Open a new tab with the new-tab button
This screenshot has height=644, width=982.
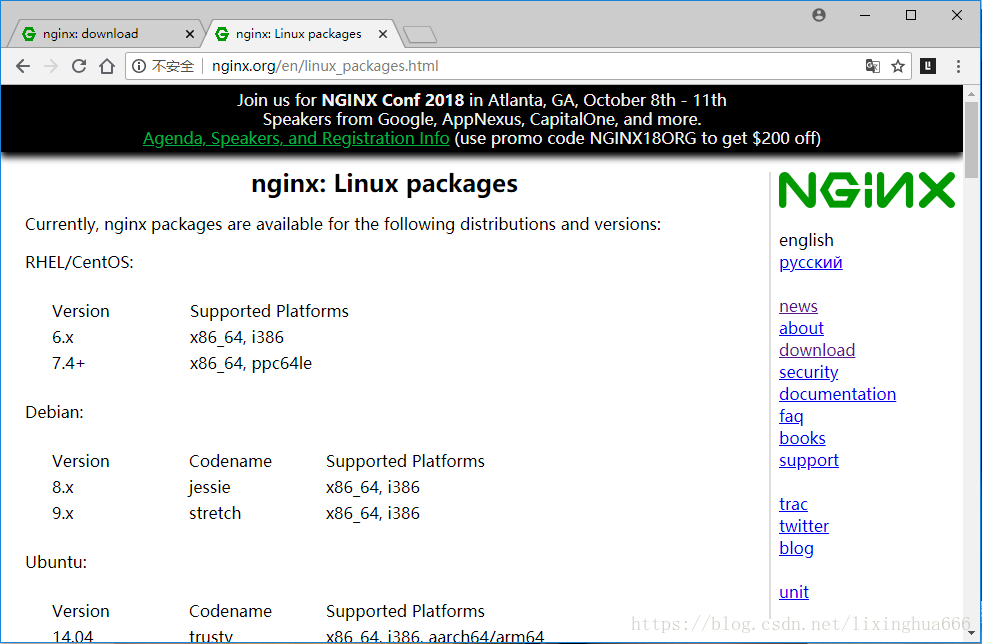coord(420,34)
